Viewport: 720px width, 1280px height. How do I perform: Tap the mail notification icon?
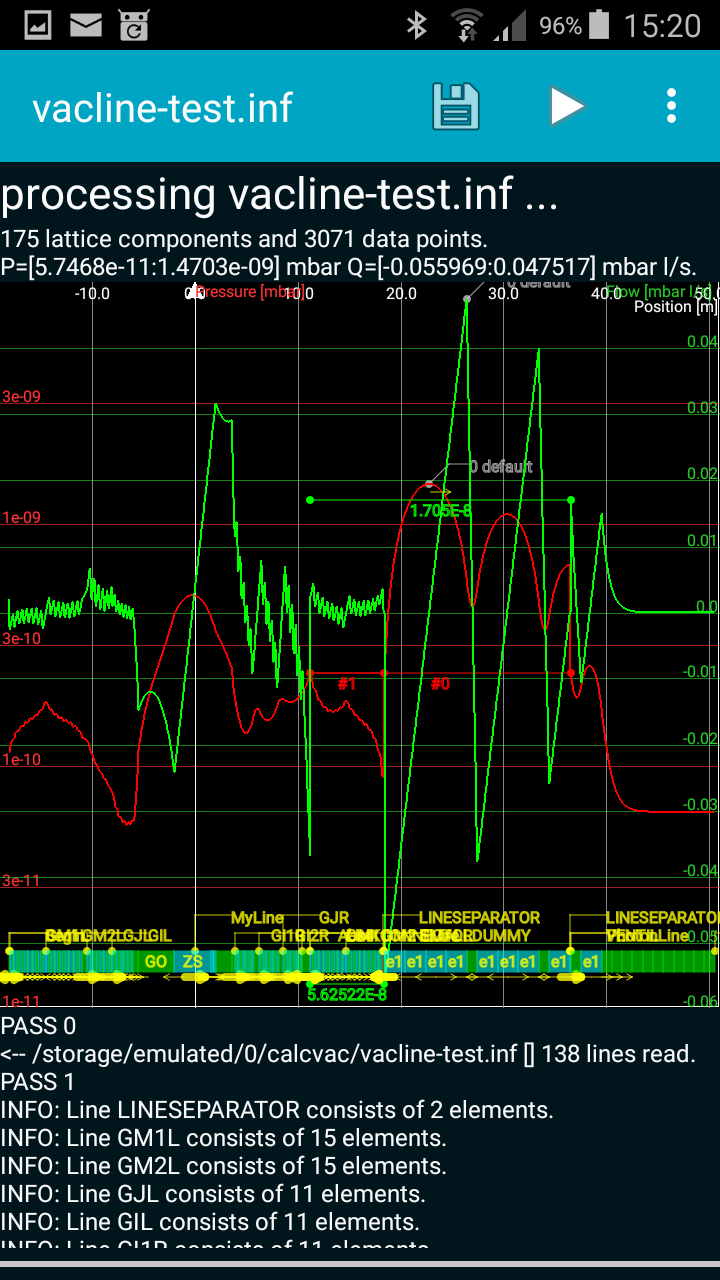(86, 26)
